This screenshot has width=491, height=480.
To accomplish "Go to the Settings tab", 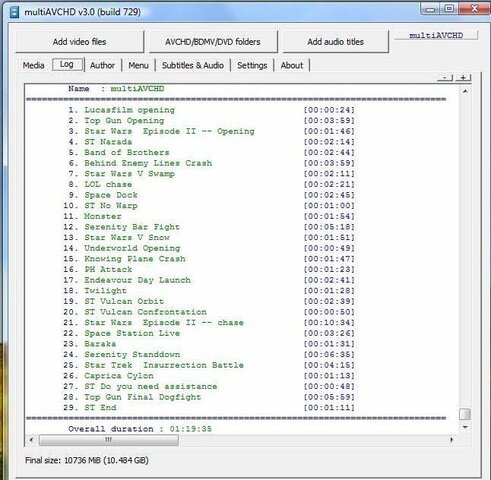I will [x=252, y=65].
